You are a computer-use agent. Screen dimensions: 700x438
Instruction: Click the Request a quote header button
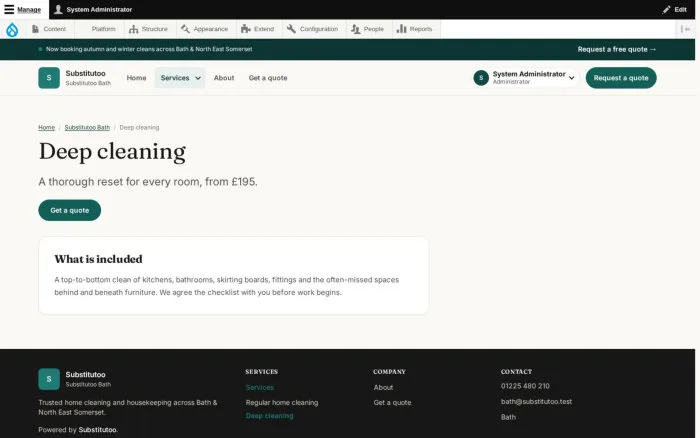[621, 78]
